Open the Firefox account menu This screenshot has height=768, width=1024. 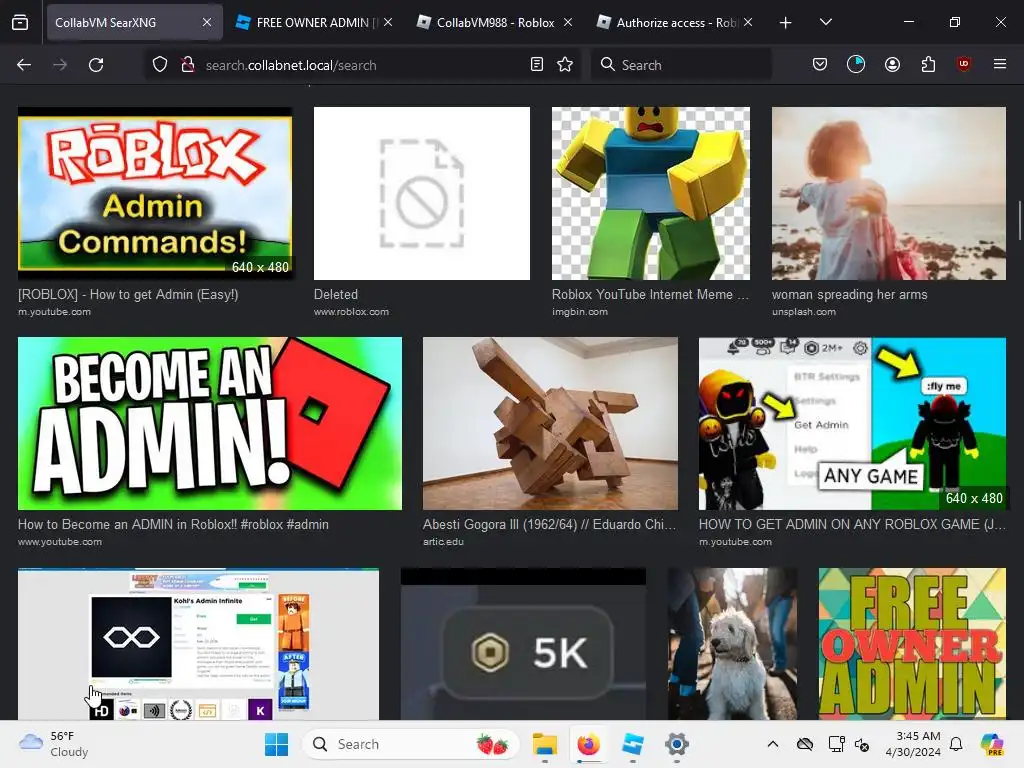(892, 64)
